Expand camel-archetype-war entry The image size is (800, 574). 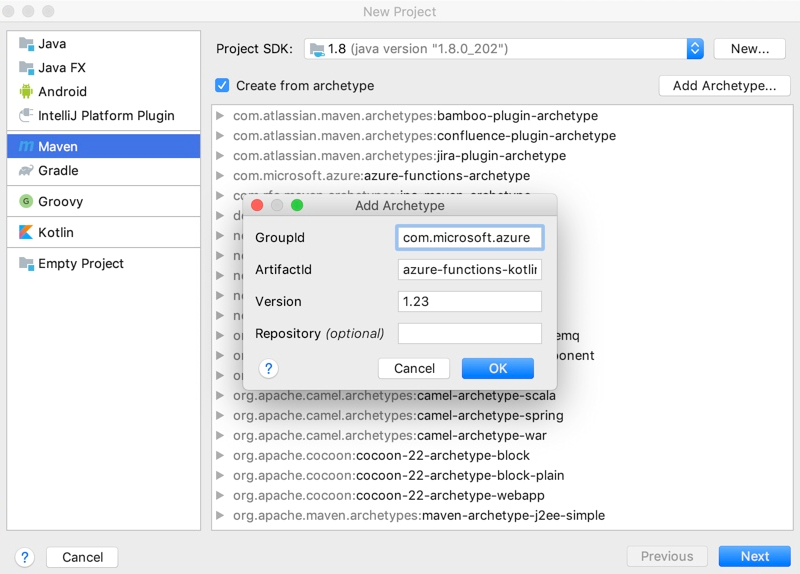click(220, 435)
